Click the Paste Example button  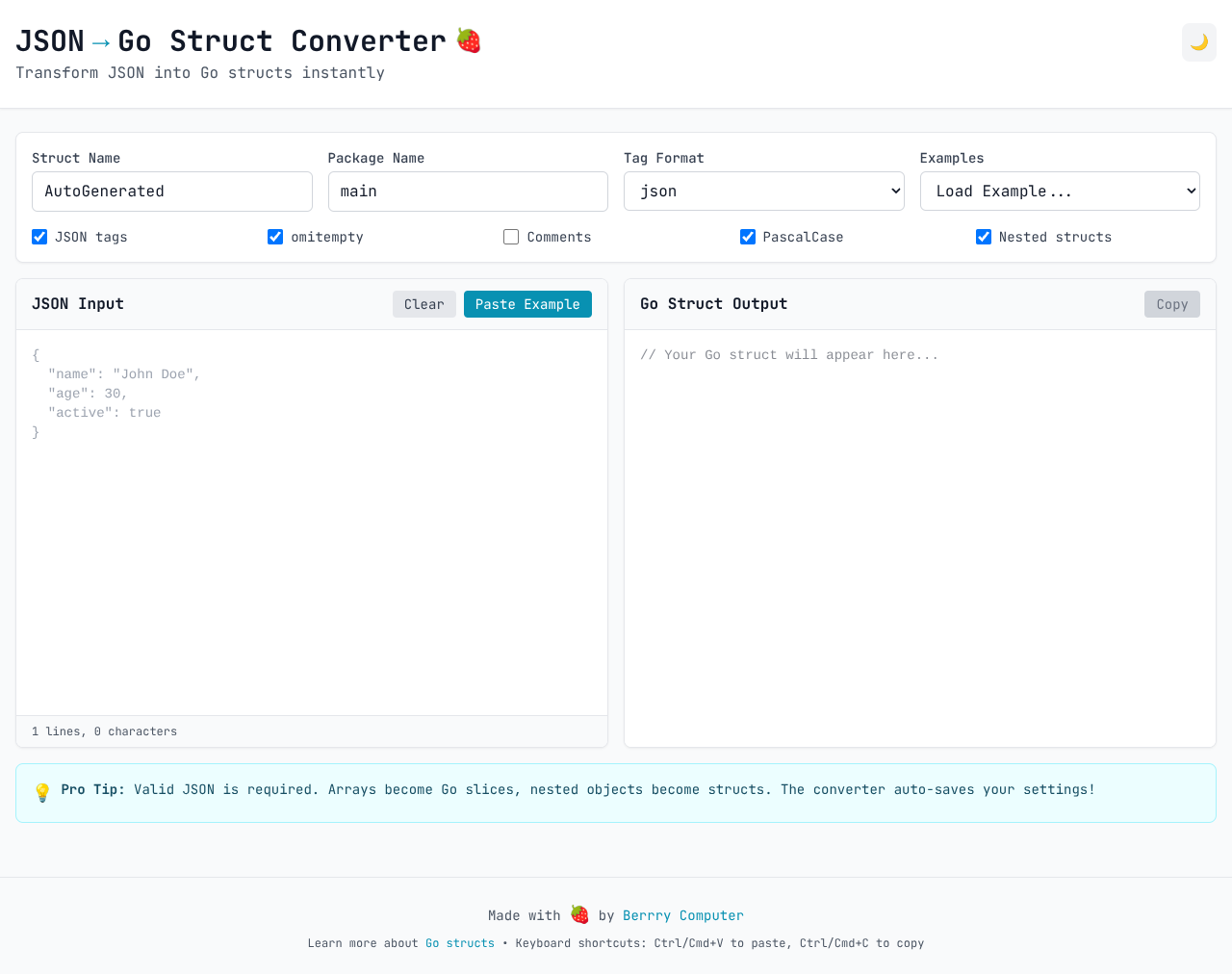tap(527, 304)
